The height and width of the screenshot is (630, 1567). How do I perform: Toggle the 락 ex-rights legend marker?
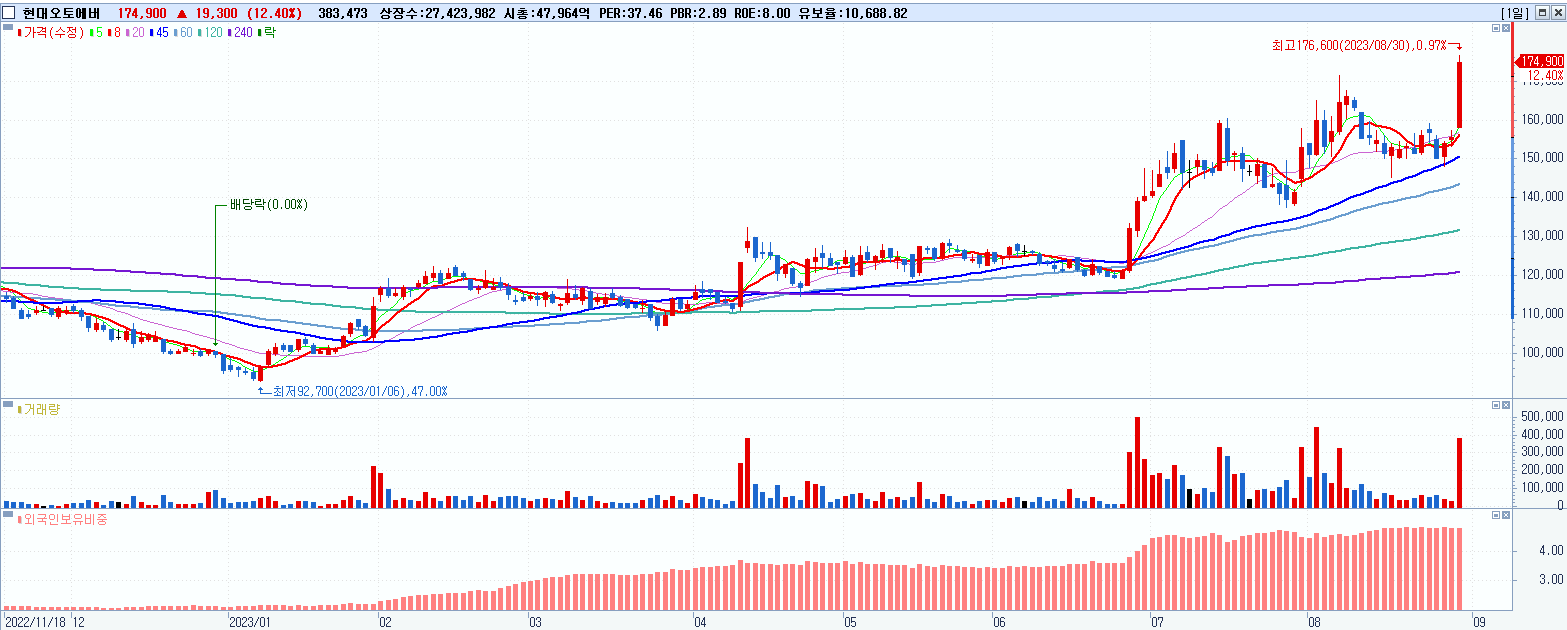point(267,33)
